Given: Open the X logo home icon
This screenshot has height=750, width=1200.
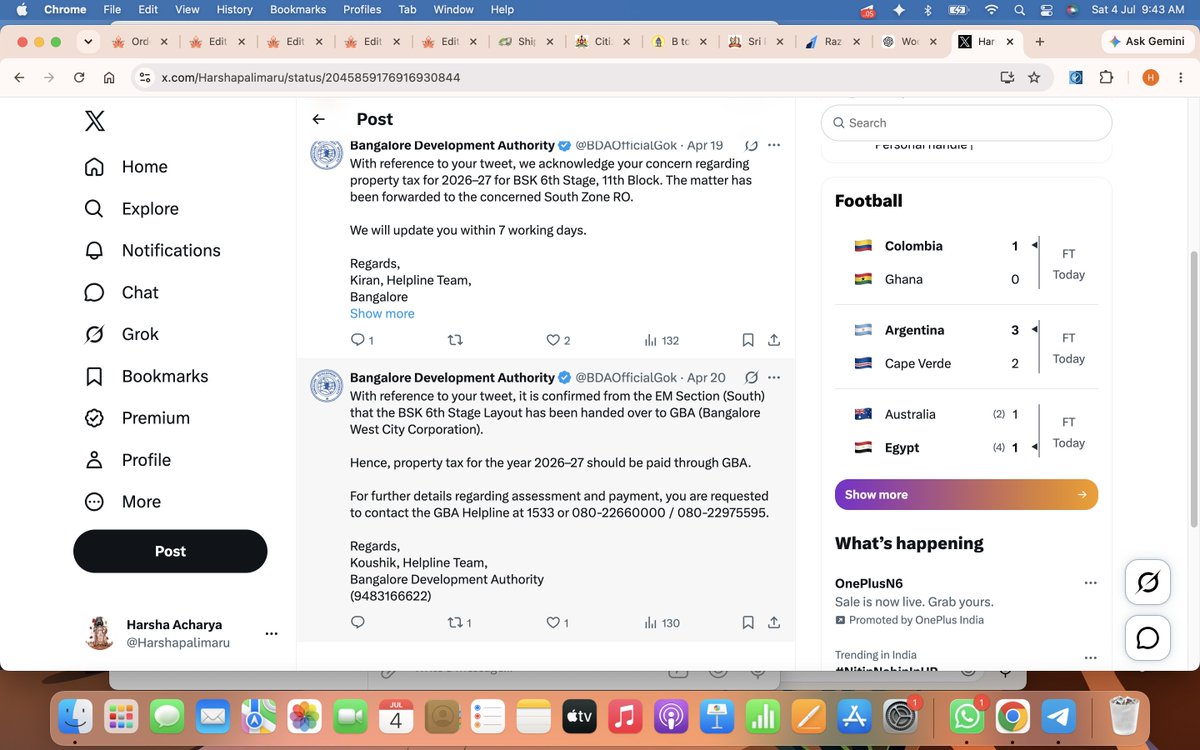Looking at the screenshot, I should [x=94, y=121].
